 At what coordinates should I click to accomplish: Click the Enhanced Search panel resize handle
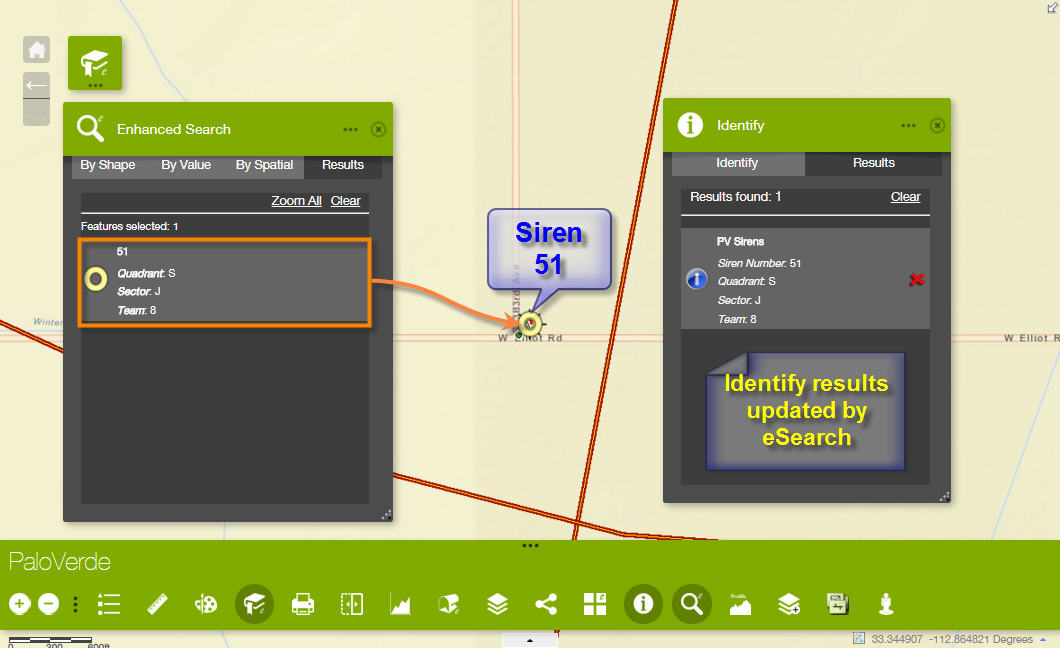(x=386, y=516)
